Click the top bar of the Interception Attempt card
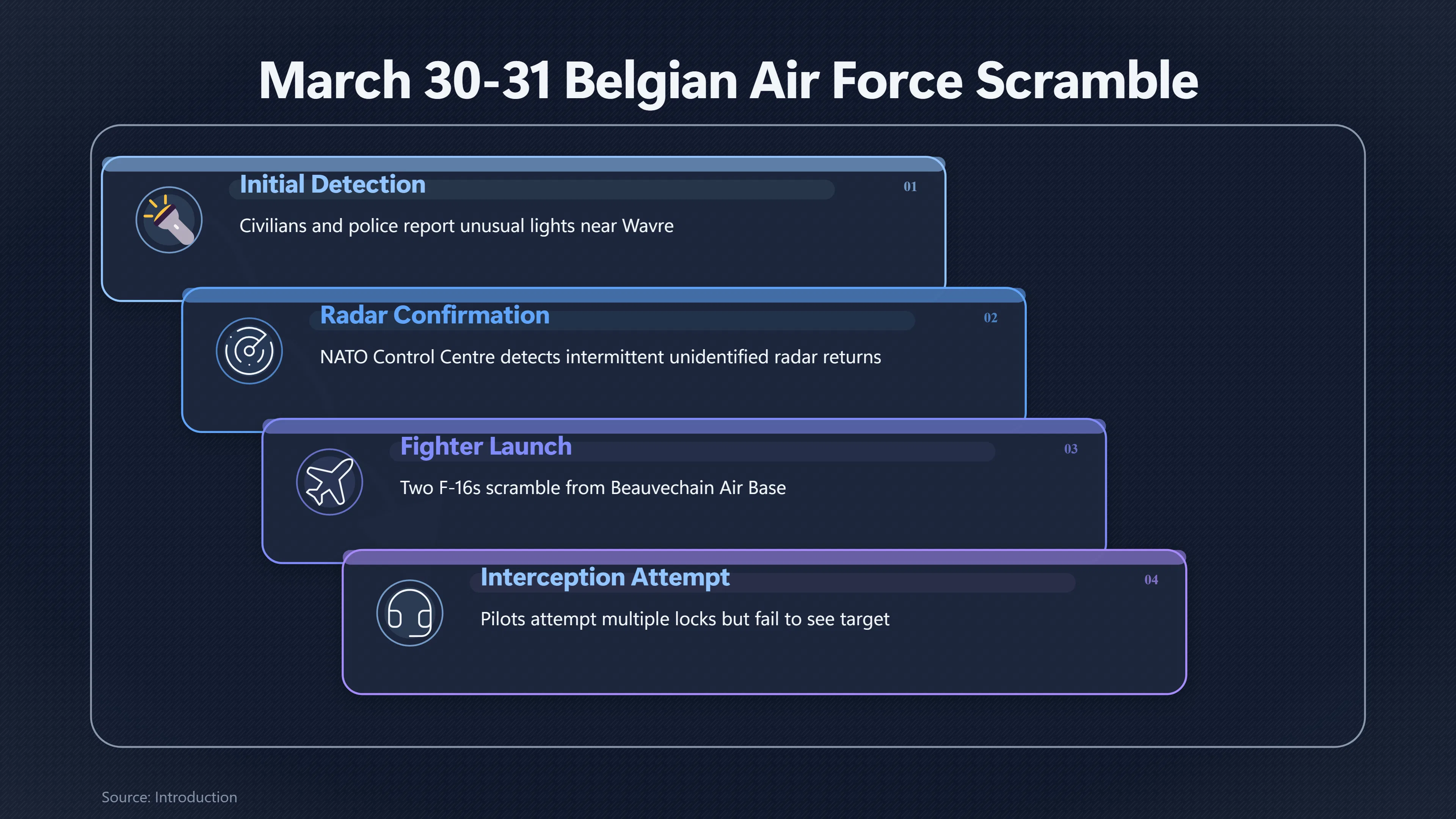Image resolution: width=1456 pixels, height=819 pixels. 764,557
